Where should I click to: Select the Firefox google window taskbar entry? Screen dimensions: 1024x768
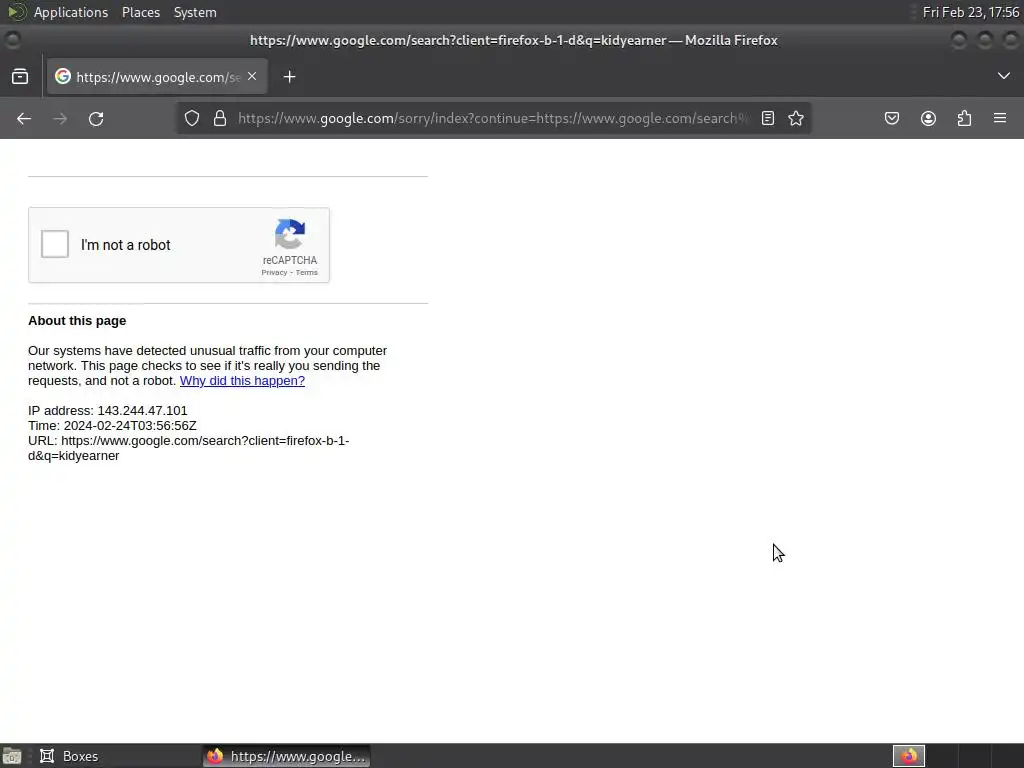286,756
